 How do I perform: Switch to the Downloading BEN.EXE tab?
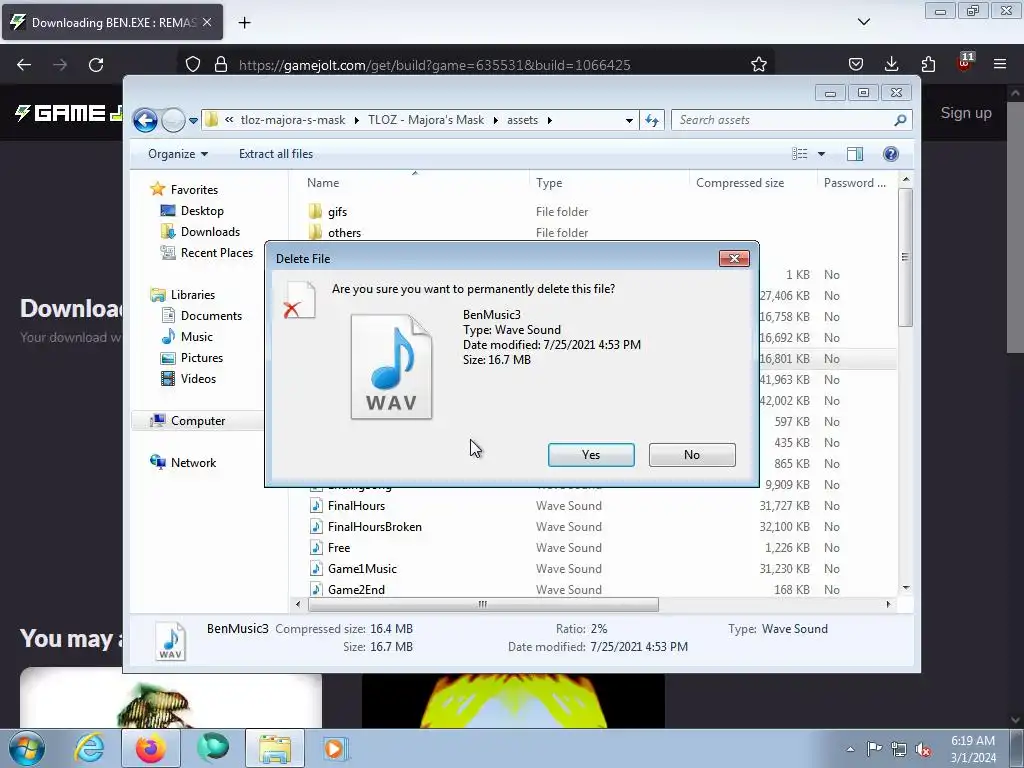coord(112,22)
